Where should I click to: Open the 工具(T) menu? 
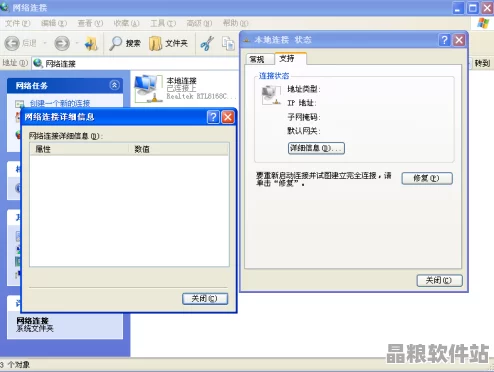tap(163, 23)
